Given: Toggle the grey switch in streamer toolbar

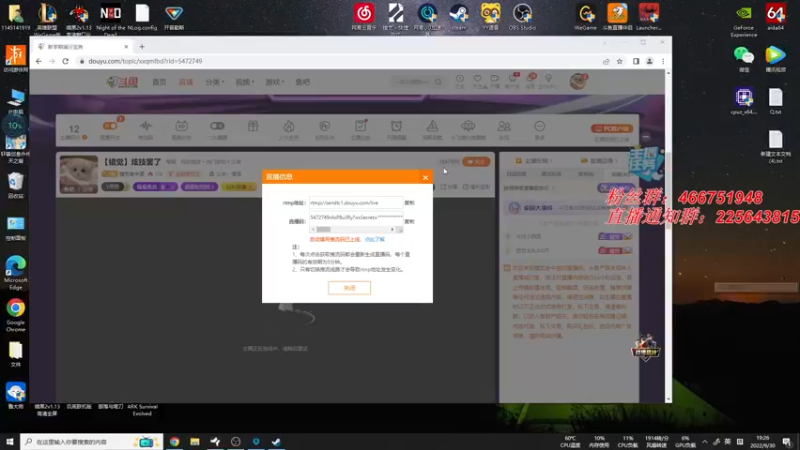Looking at the screenshot, I should point(217,126).
